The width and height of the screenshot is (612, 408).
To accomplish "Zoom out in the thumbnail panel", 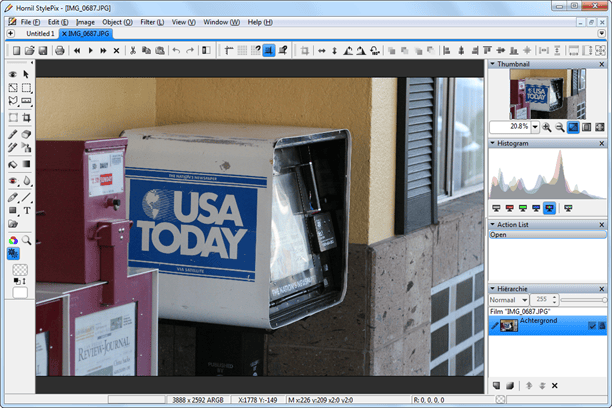I will point(560,127).
